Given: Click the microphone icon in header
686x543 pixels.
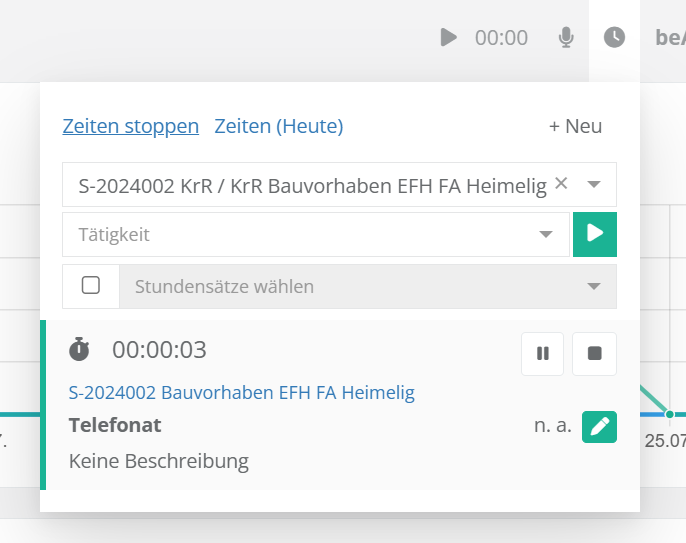Looking at the screenshot, I should (x=566, y=38).
